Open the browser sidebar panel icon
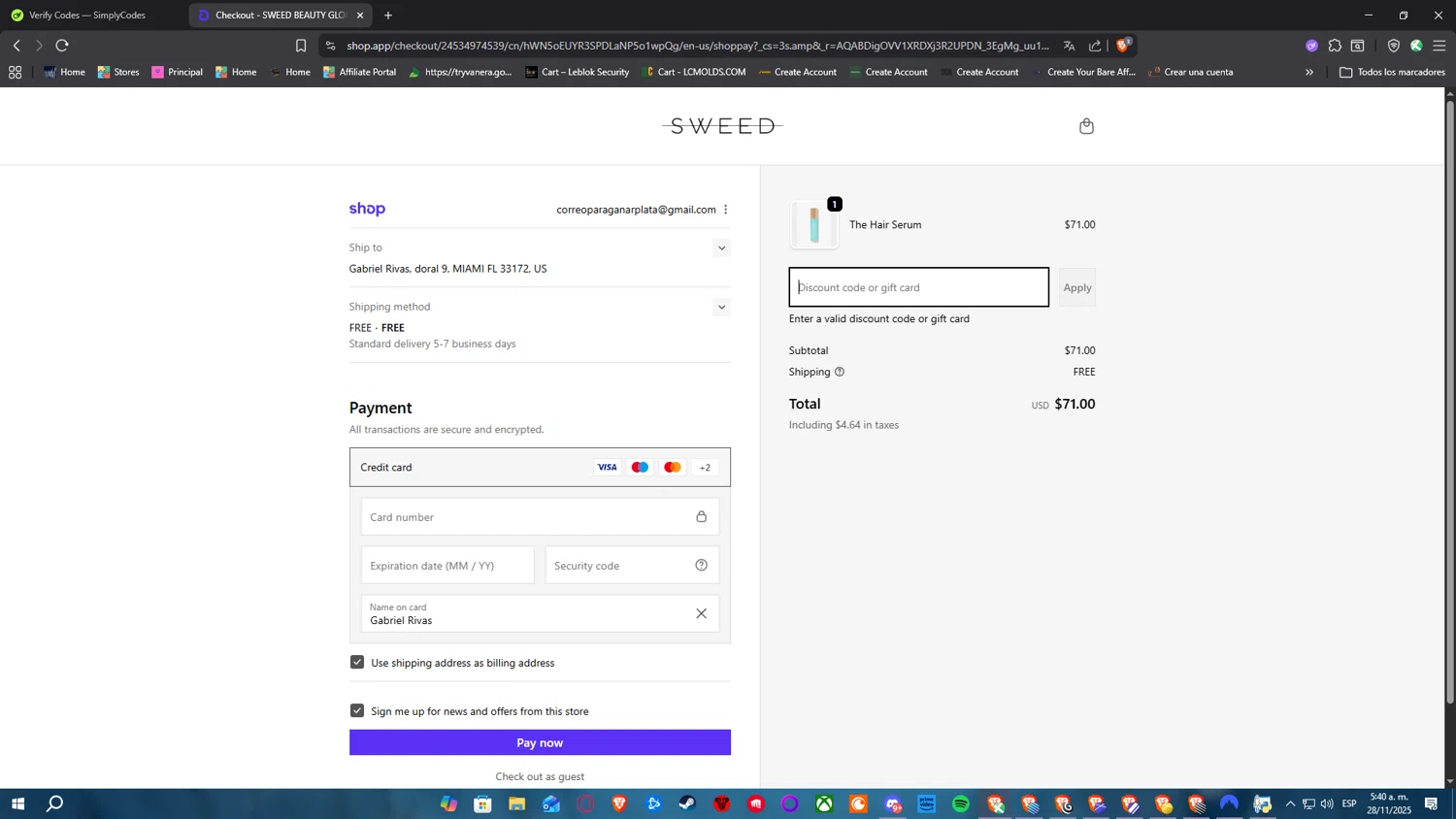 [x=1358, y=46]
